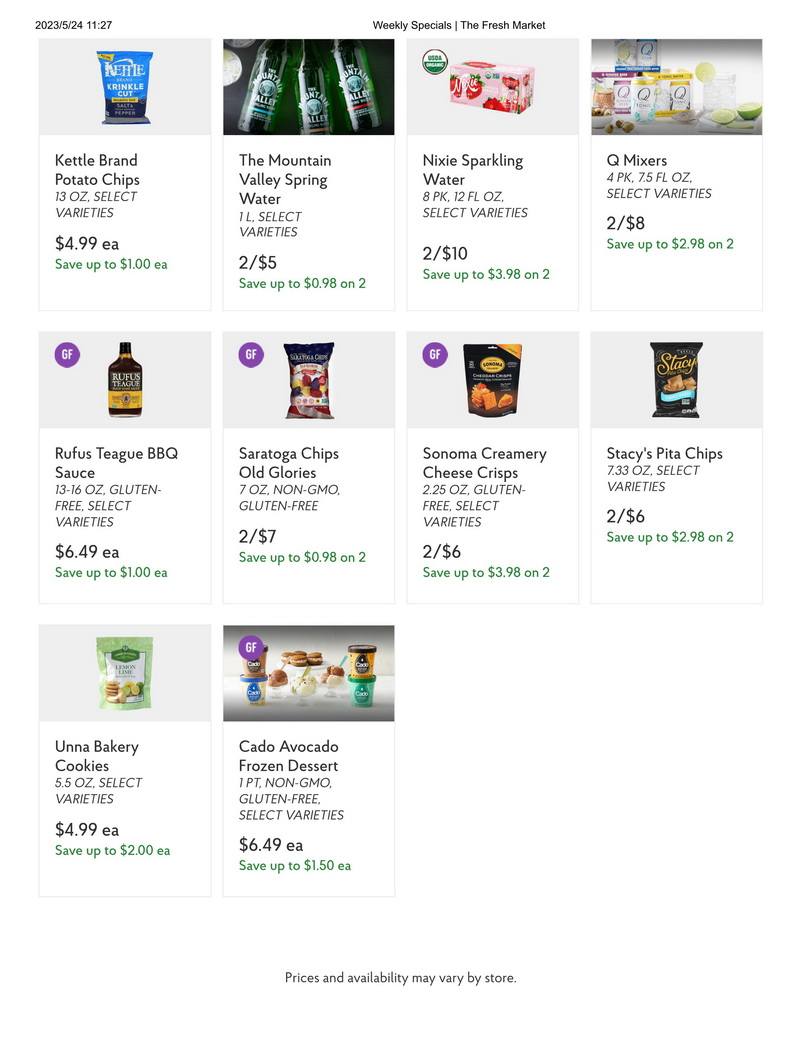Image resolution: width=800 pixels, height=1037 pixels.
Task: Click the prices may vary disclaimer
Action: pos(401,977)
